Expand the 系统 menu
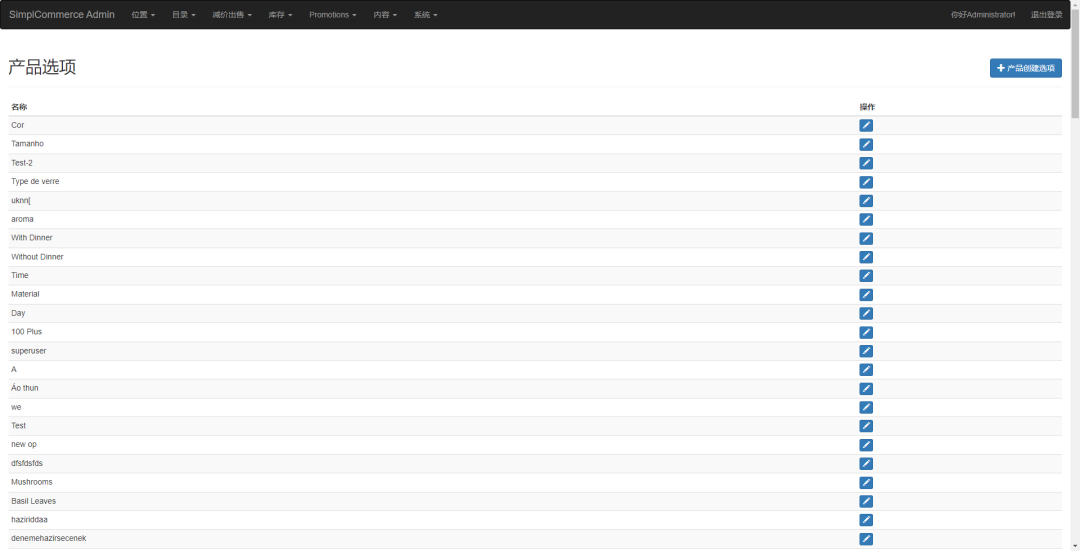This screenshot has width=1080, height=551. (426, 14)
